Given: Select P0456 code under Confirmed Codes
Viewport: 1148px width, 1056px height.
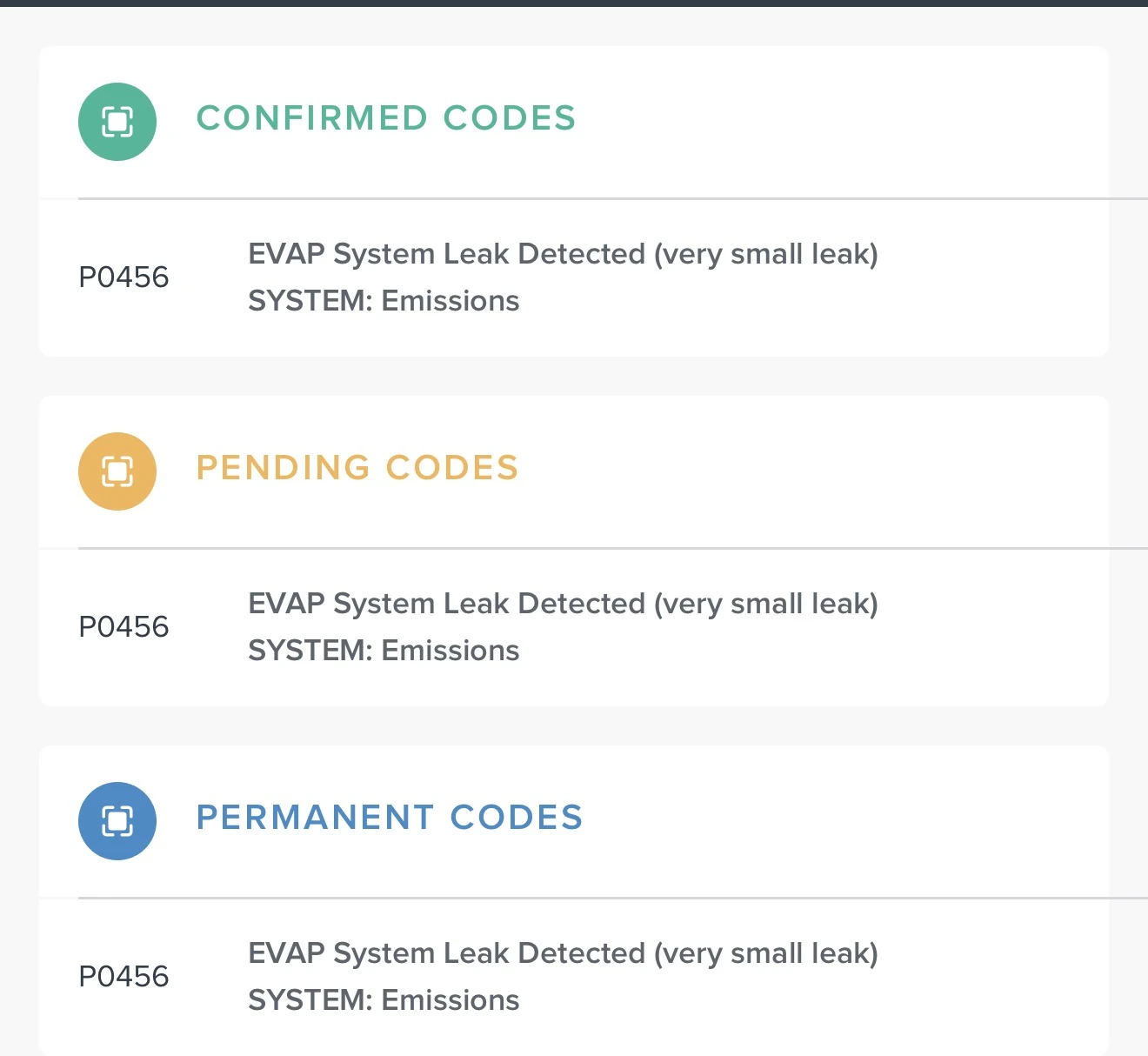Looking at the screenshot, I should coord(123,277).
